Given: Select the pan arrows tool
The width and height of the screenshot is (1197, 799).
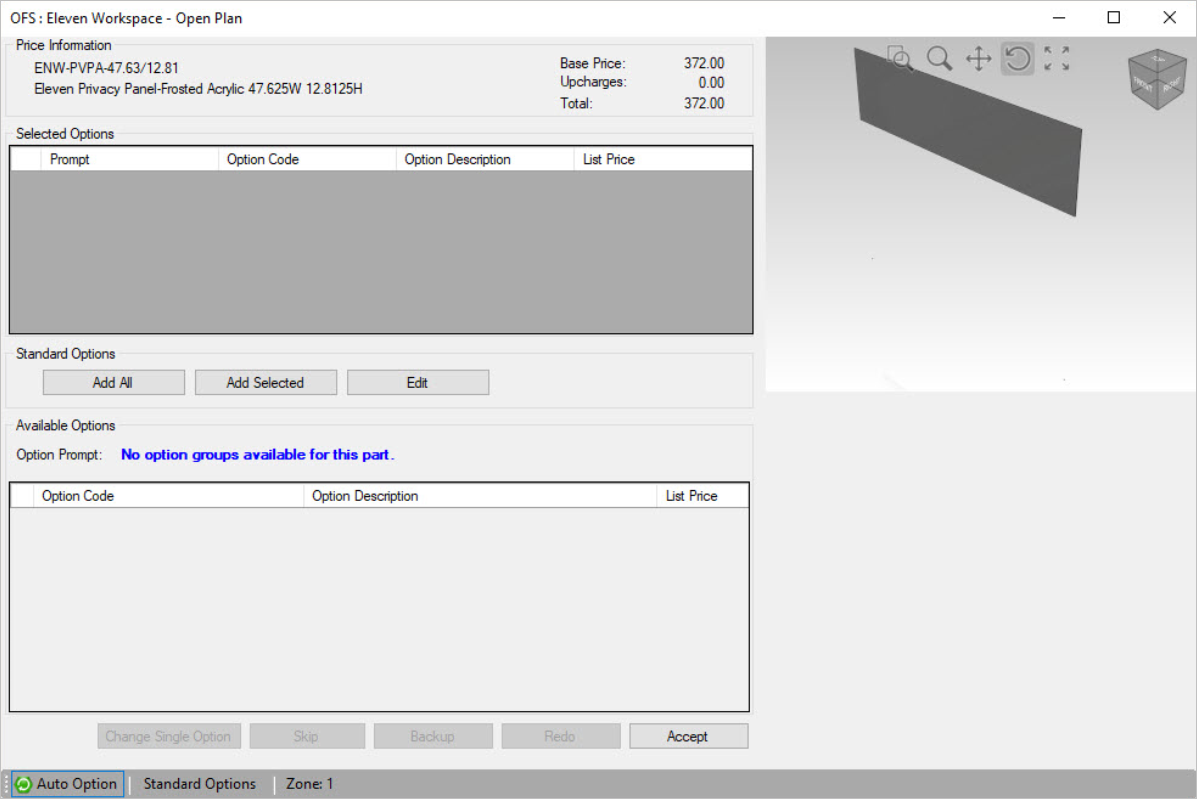Looking at the screenshot, I should (978, 58).
